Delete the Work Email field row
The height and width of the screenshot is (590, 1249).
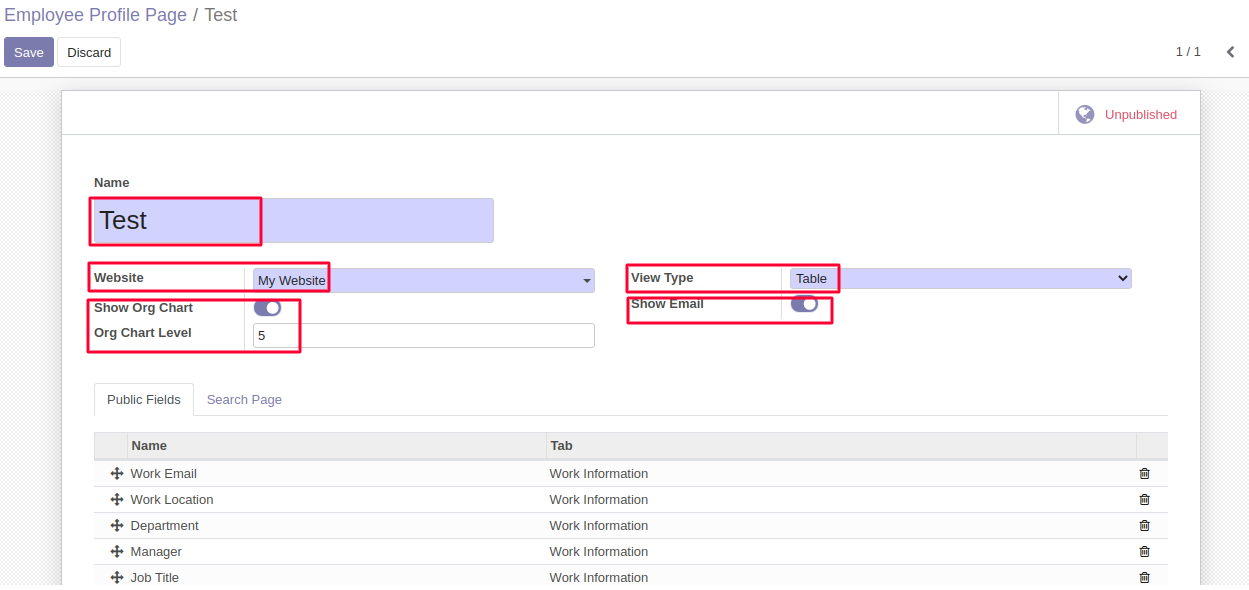(1144, 474)
